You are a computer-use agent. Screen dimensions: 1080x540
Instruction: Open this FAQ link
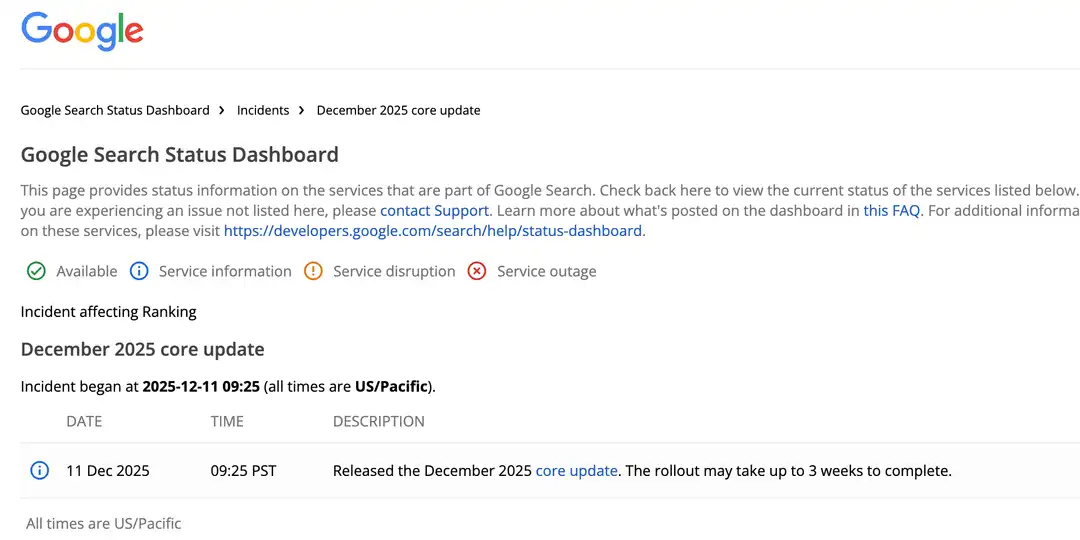[x=891, y=211]
